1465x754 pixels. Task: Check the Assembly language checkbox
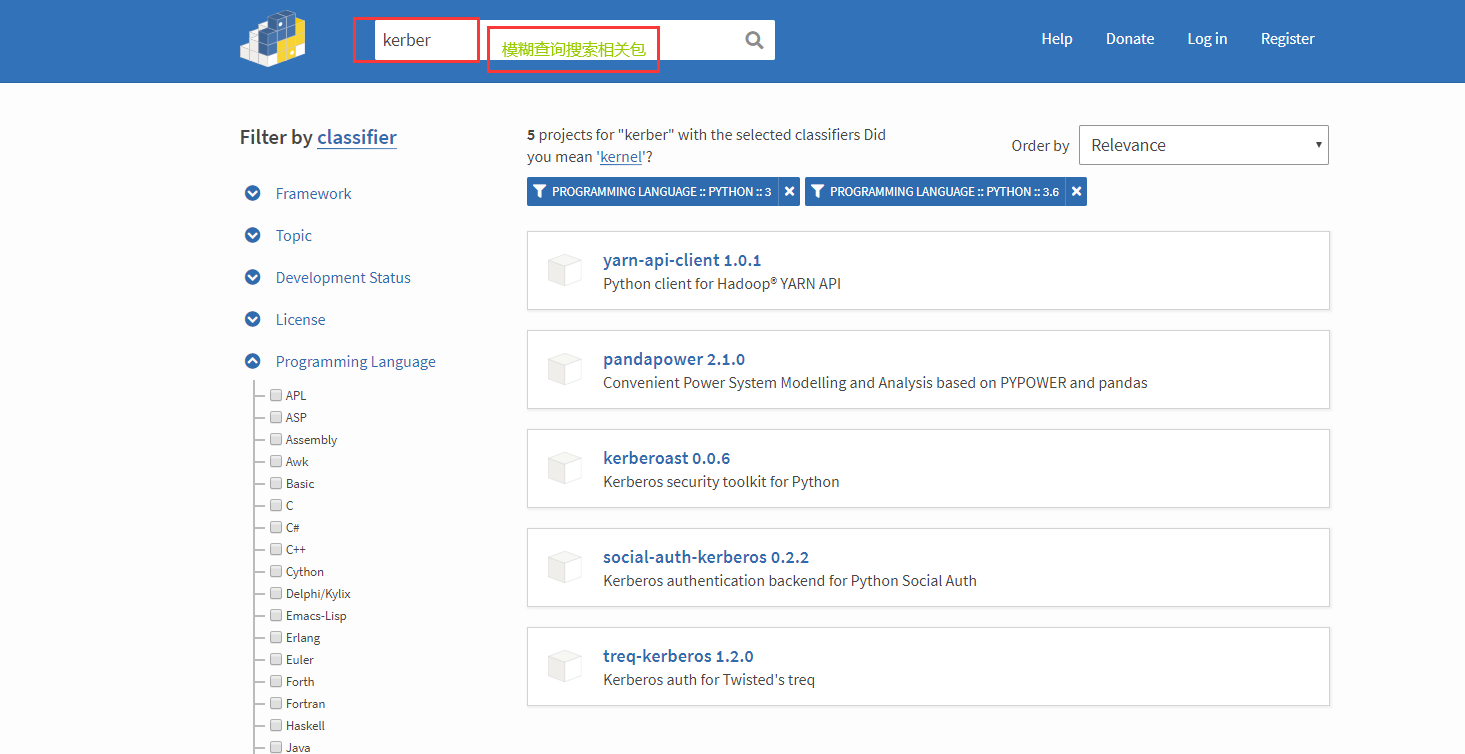(x=276, y=439)
